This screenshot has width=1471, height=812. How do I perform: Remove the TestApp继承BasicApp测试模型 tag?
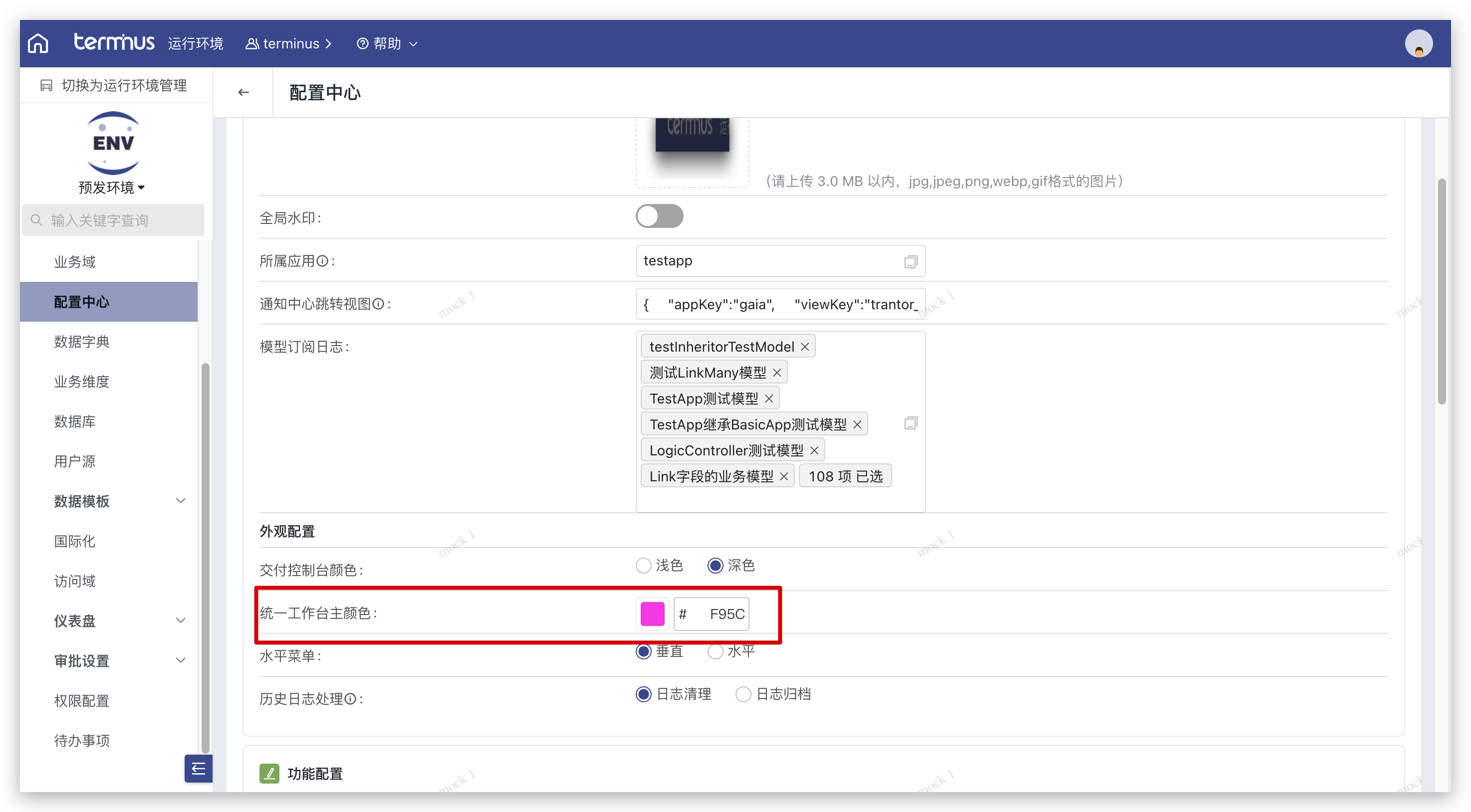click(x=857, y=424)
